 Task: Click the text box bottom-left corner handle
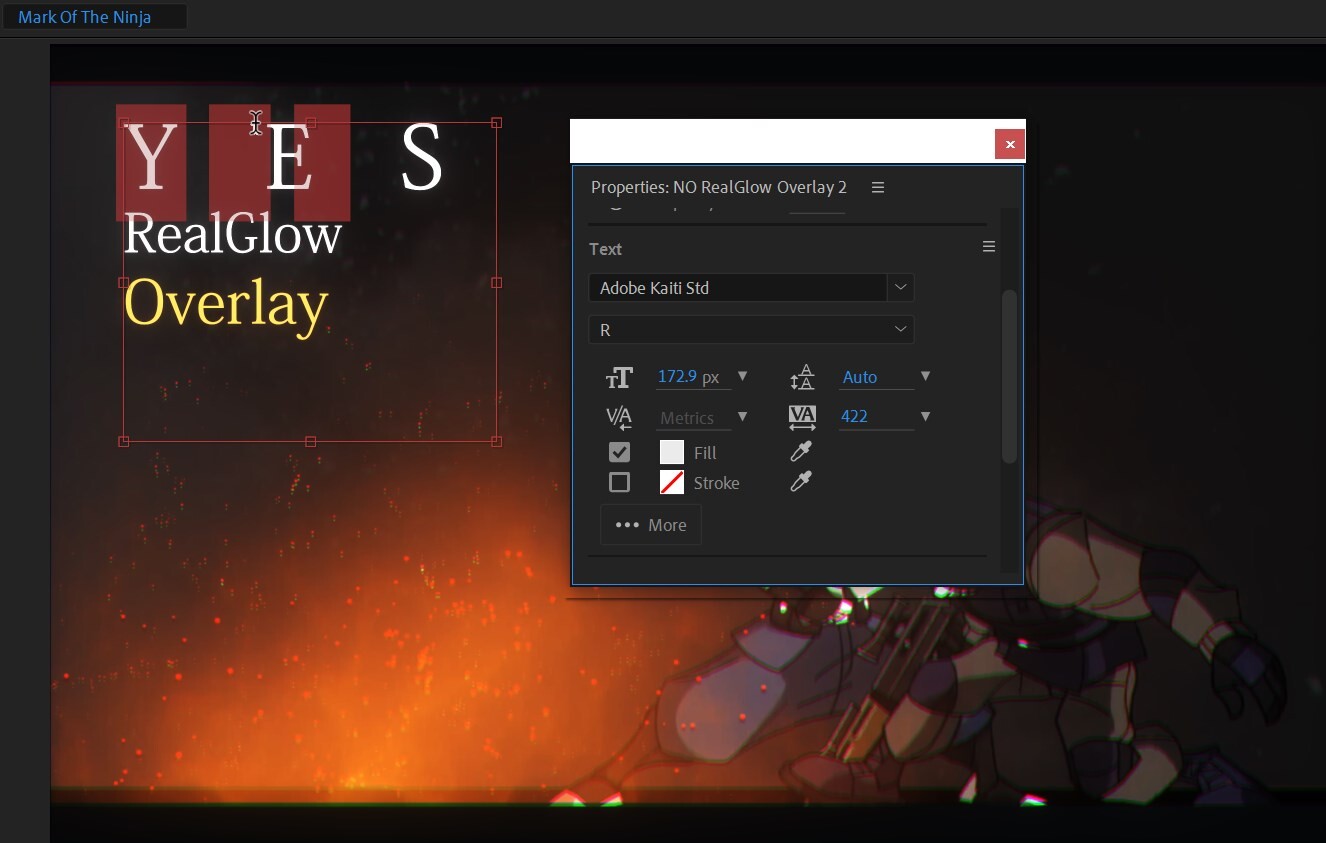(124, 441)
